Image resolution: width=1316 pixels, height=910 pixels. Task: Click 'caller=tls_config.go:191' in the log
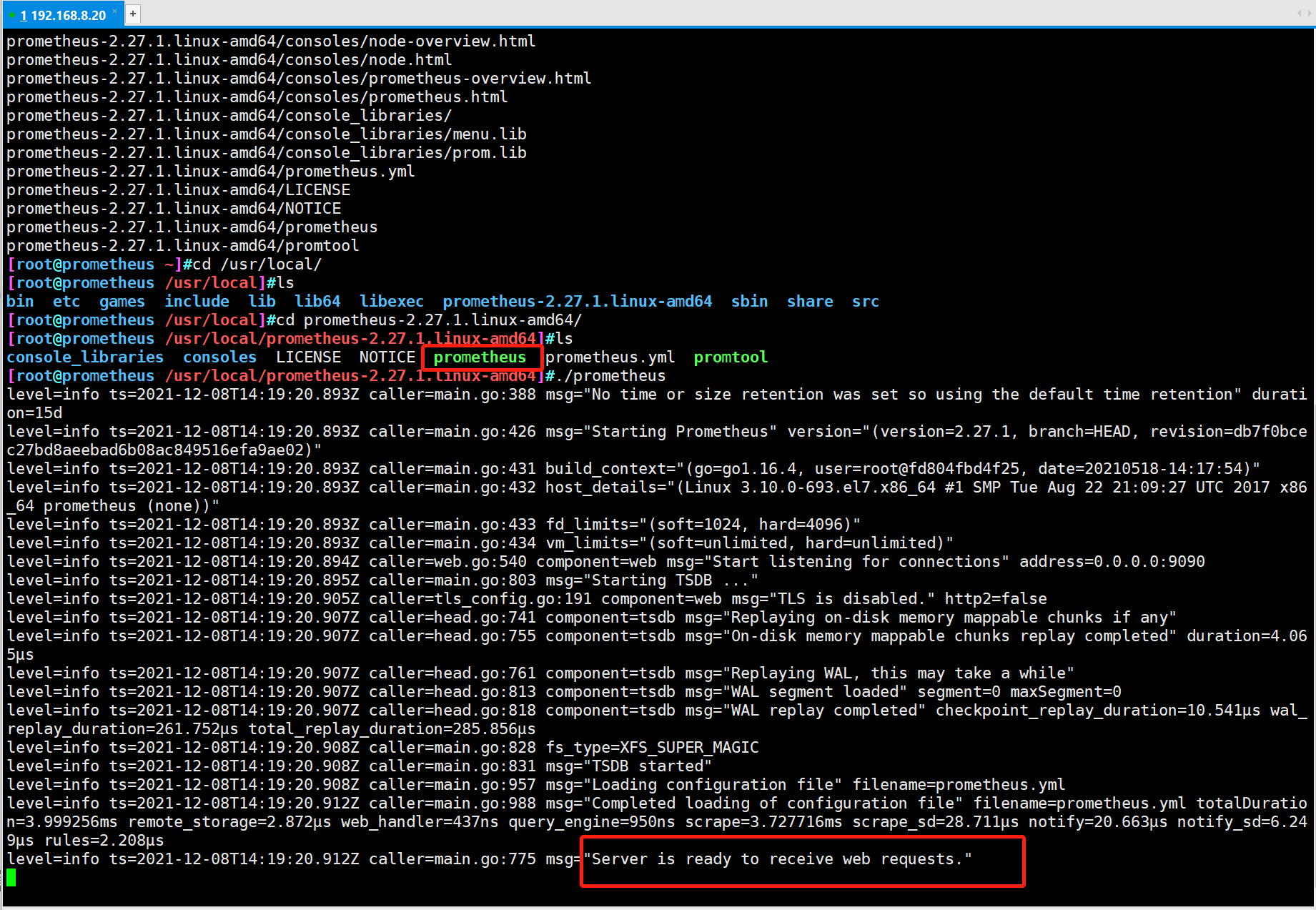click(x=480, y=598)
